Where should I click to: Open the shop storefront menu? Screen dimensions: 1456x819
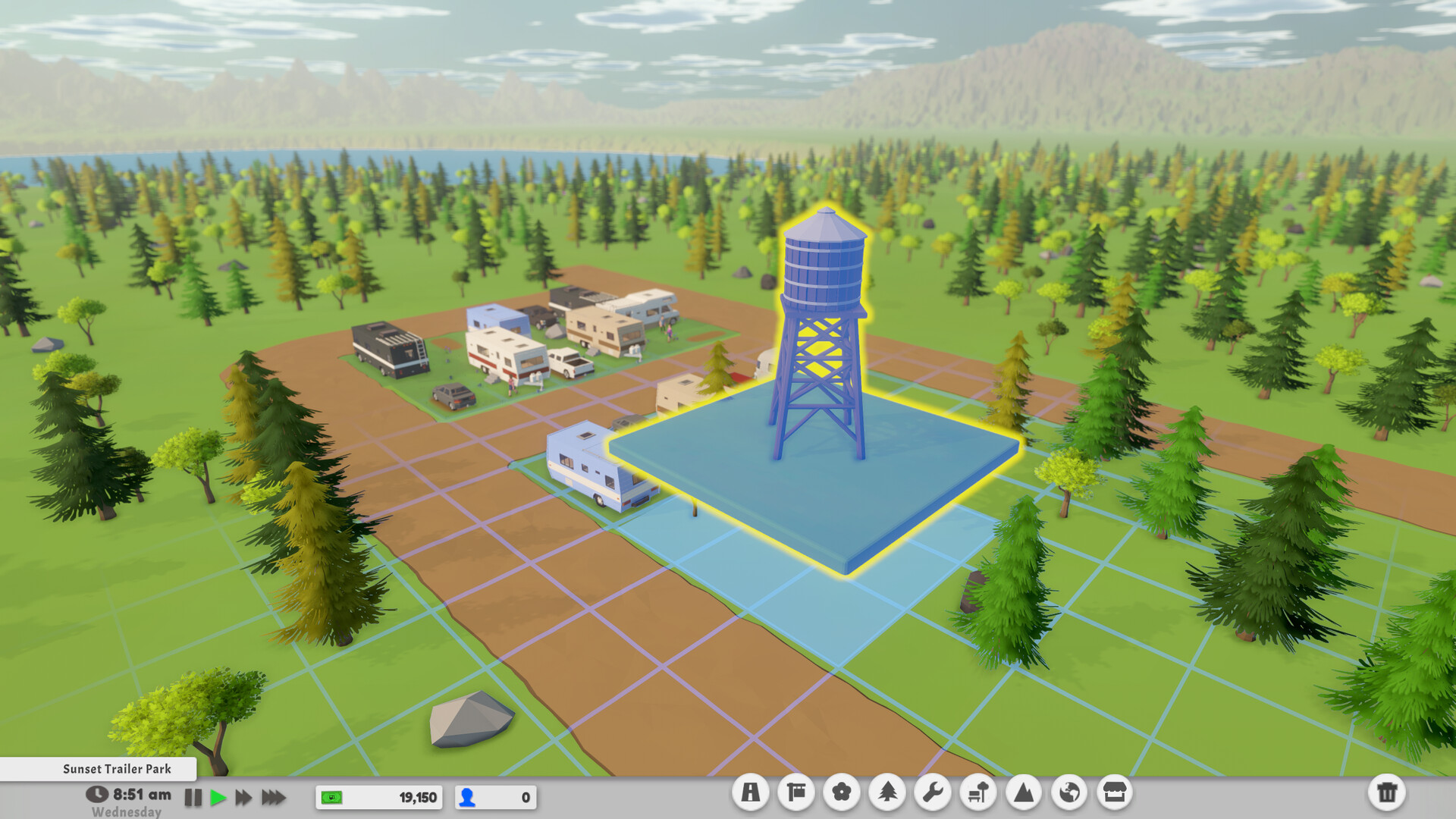click(x=1116, y=792)
